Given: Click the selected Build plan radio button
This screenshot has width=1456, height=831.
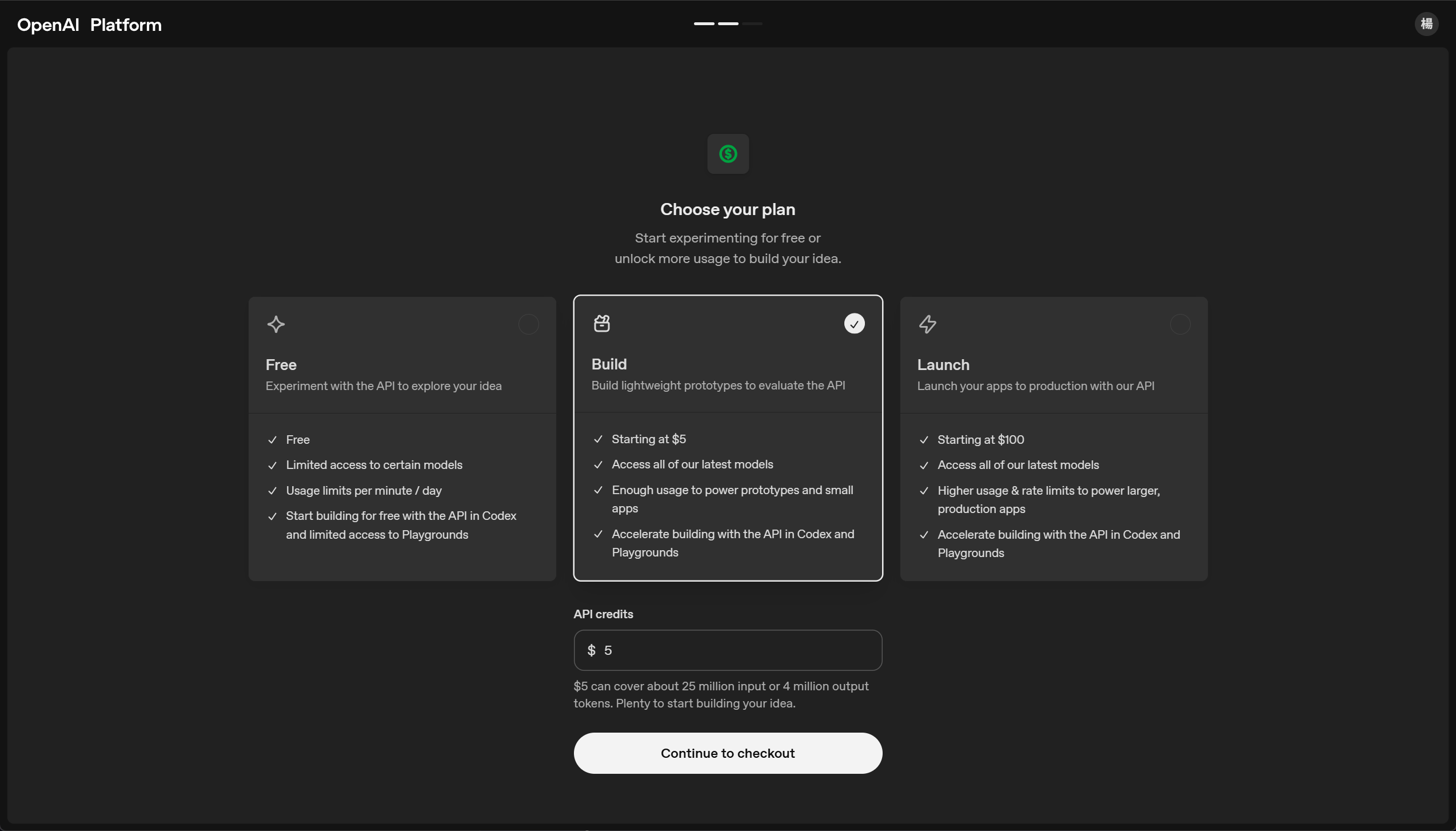Looking at the screenshot, I should pyautogui.click(x=854, y=324).
